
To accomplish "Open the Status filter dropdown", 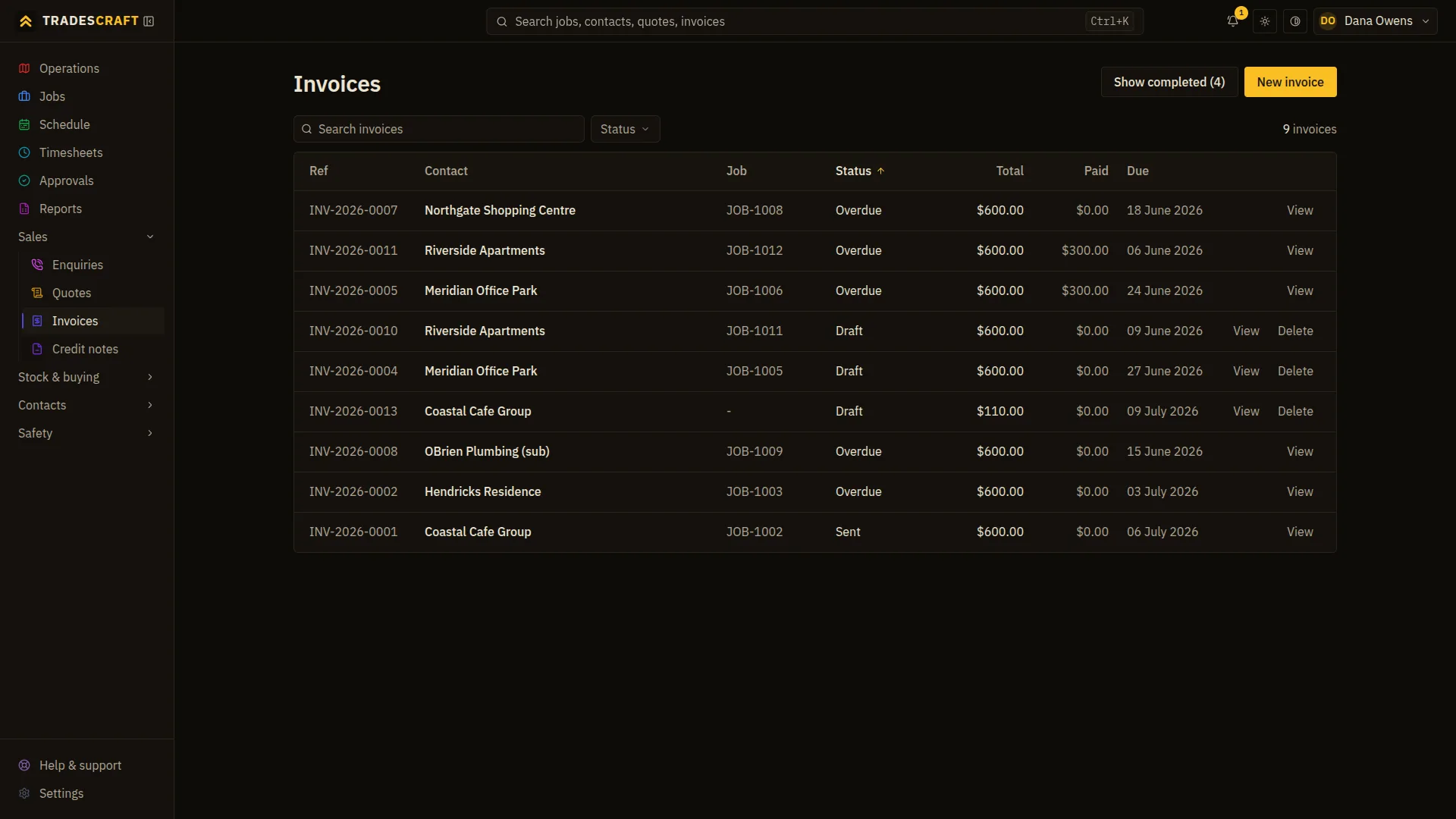I will pyautogui.click(x=625, y=129).
